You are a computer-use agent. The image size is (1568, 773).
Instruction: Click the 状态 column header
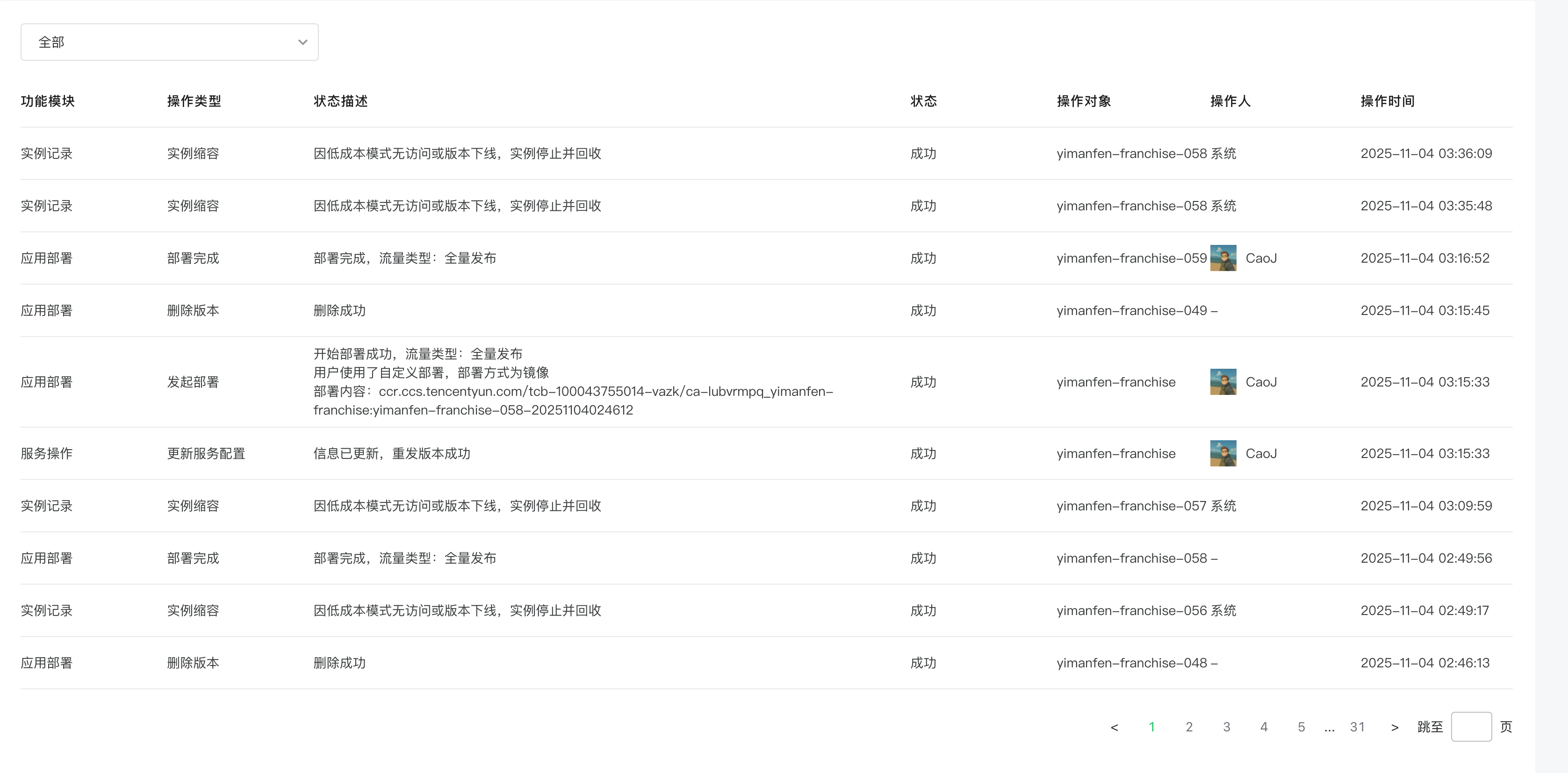point(923,101)
